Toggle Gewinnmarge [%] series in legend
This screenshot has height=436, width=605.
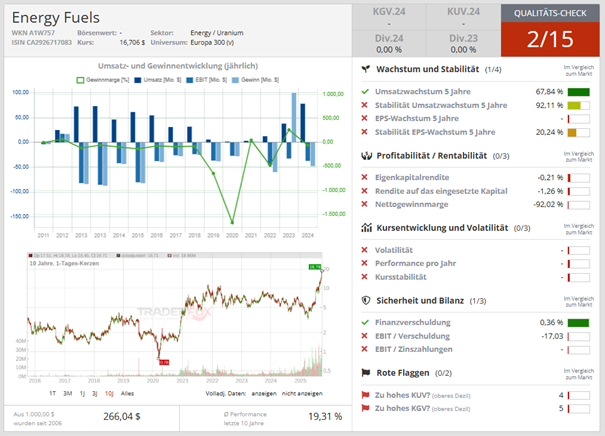tap(103, 80)
